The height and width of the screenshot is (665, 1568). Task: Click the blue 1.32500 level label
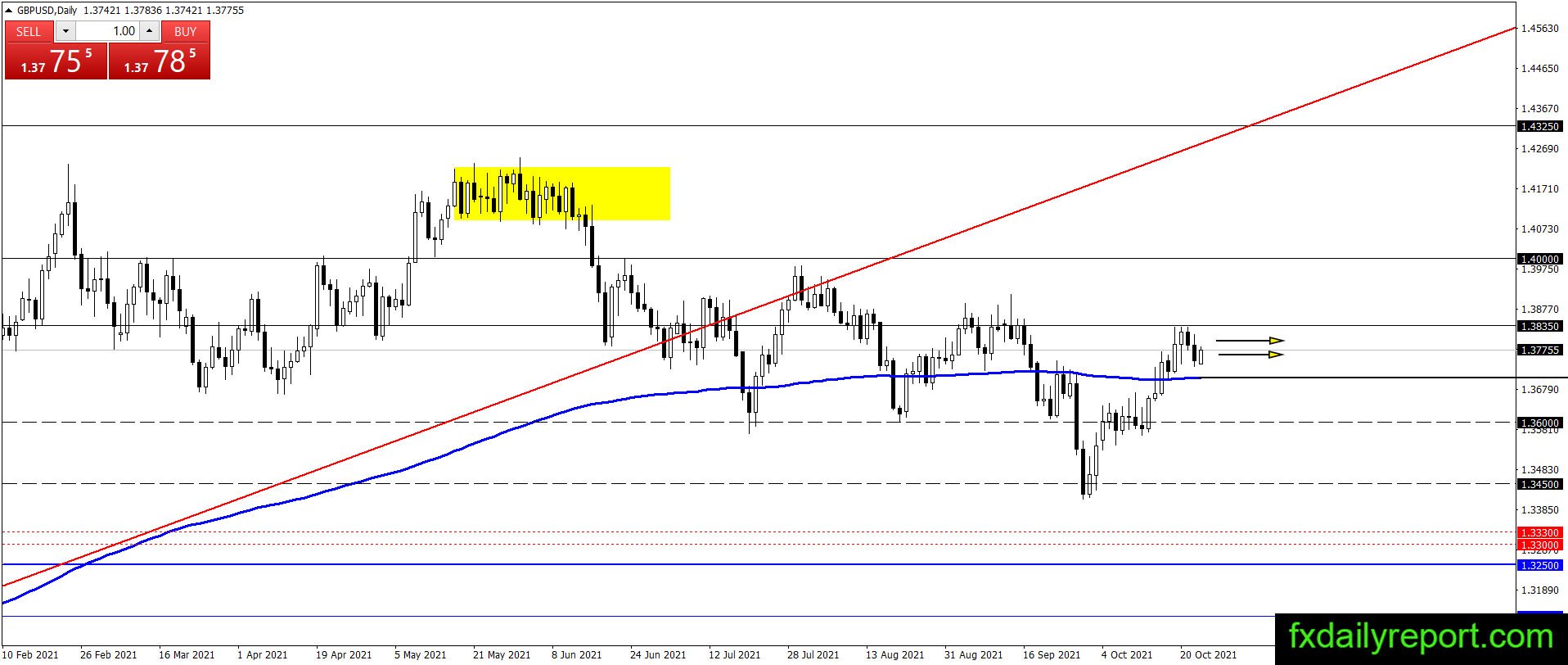[1539, 565]
